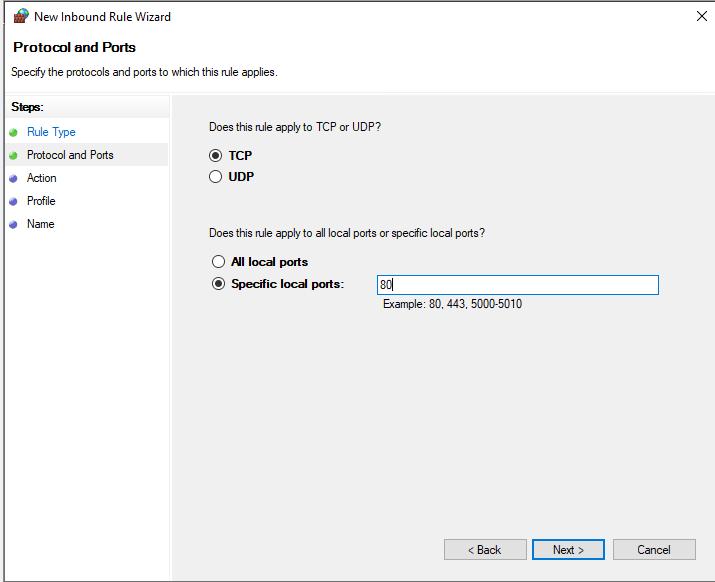Click the Back button
The width and height of the screenshot is (715, 582).
485,550
